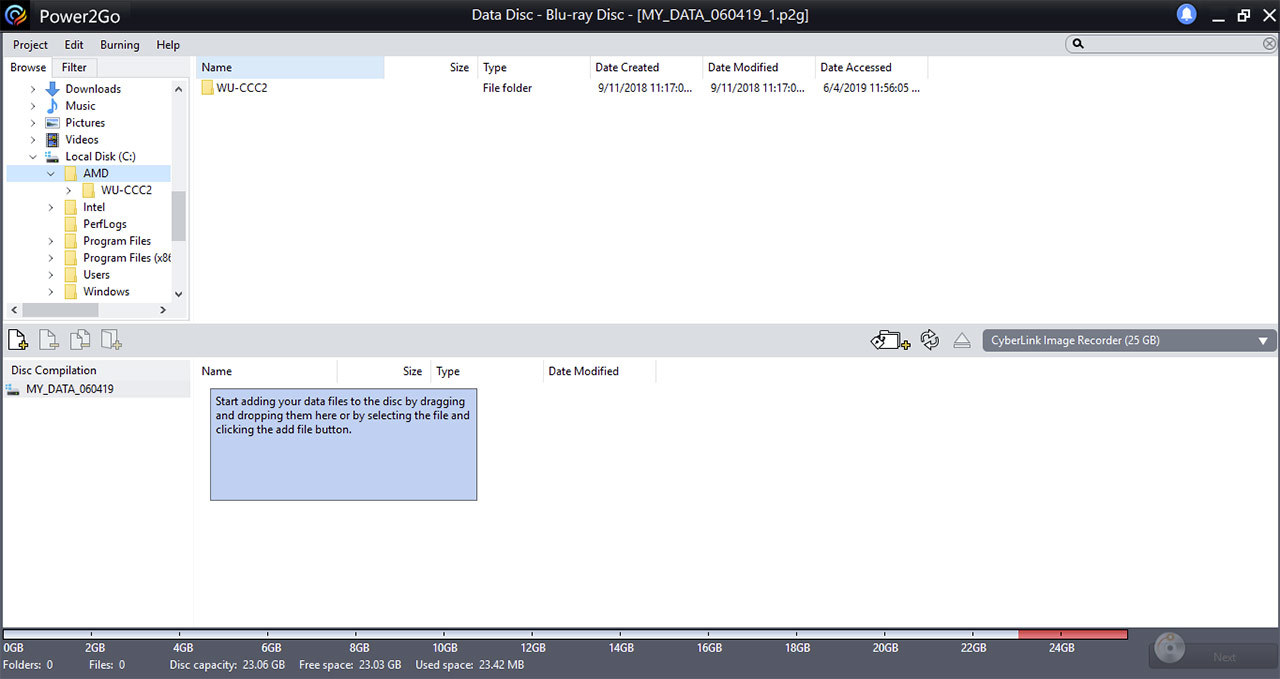This screenshot has width=1280, height=679.
Task: Click inside the search input field
Action: point(1173,44)
